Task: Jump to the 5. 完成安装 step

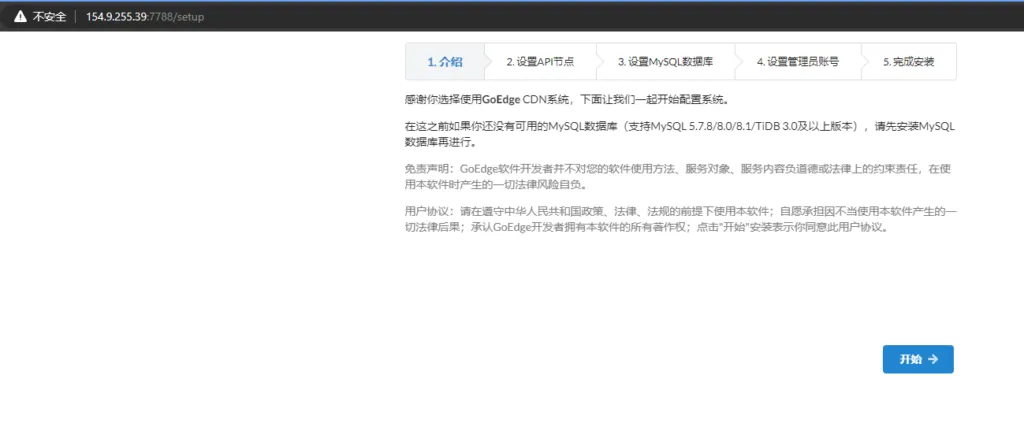Action: 908,61
